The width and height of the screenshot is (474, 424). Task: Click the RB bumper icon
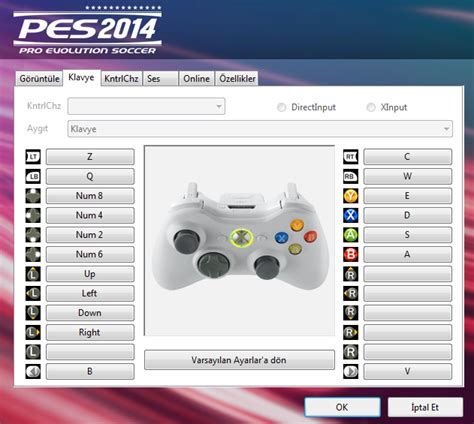point(351,176)
